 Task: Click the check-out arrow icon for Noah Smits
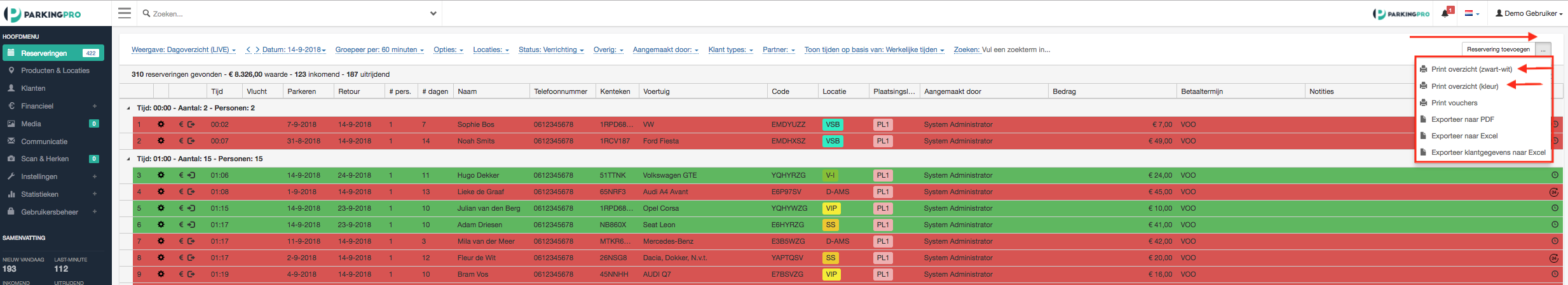(x=191, y=141)
